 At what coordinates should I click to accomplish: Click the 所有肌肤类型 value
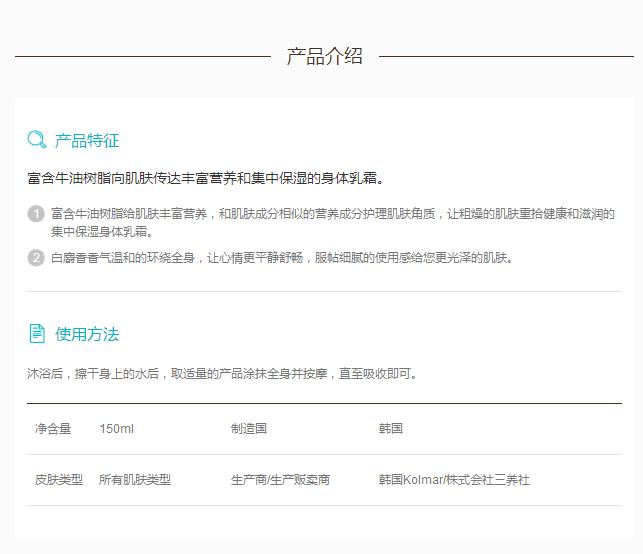pos(135,480)
